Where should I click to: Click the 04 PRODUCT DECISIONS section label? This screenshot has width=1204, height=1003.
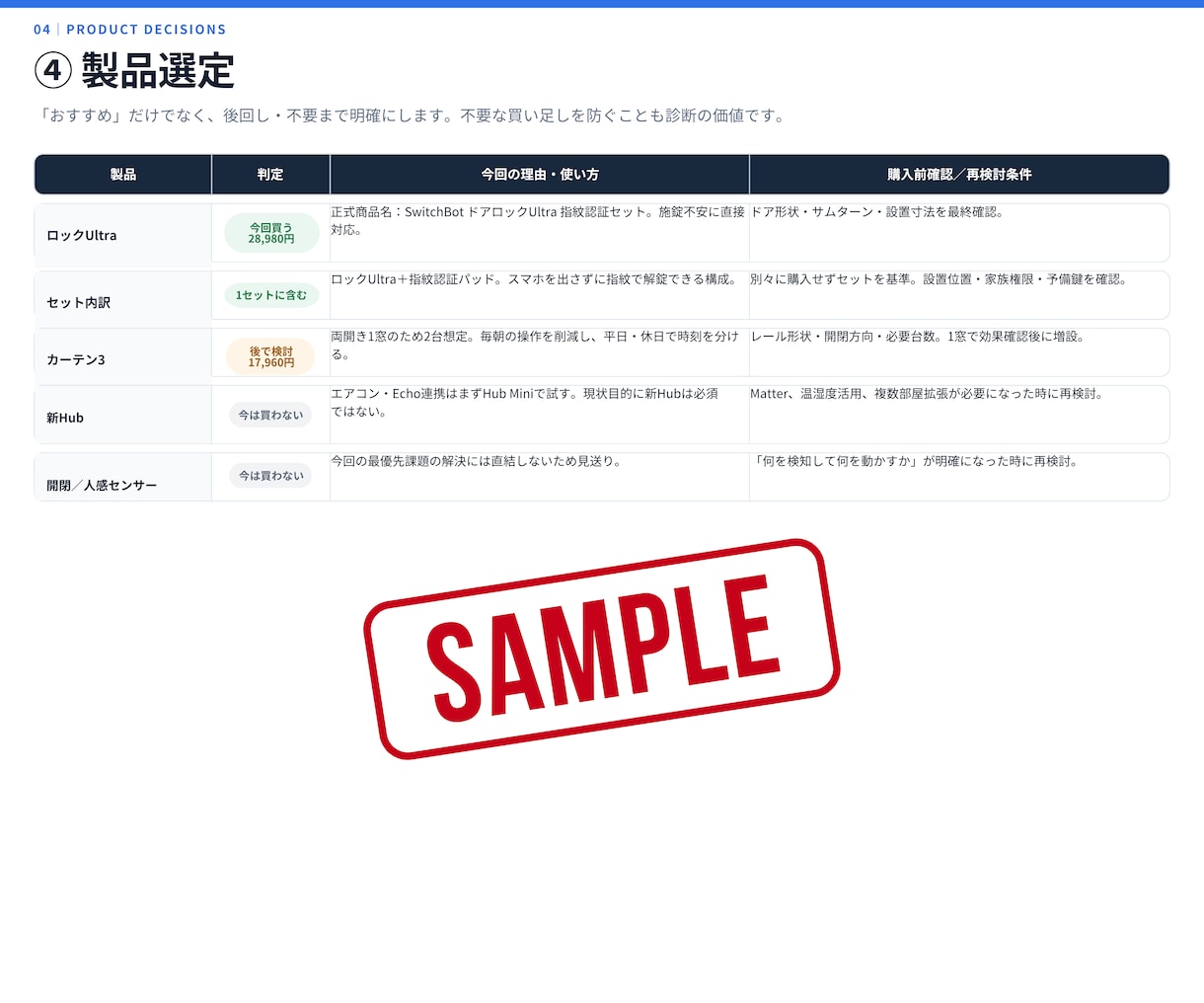click(130, 30)
